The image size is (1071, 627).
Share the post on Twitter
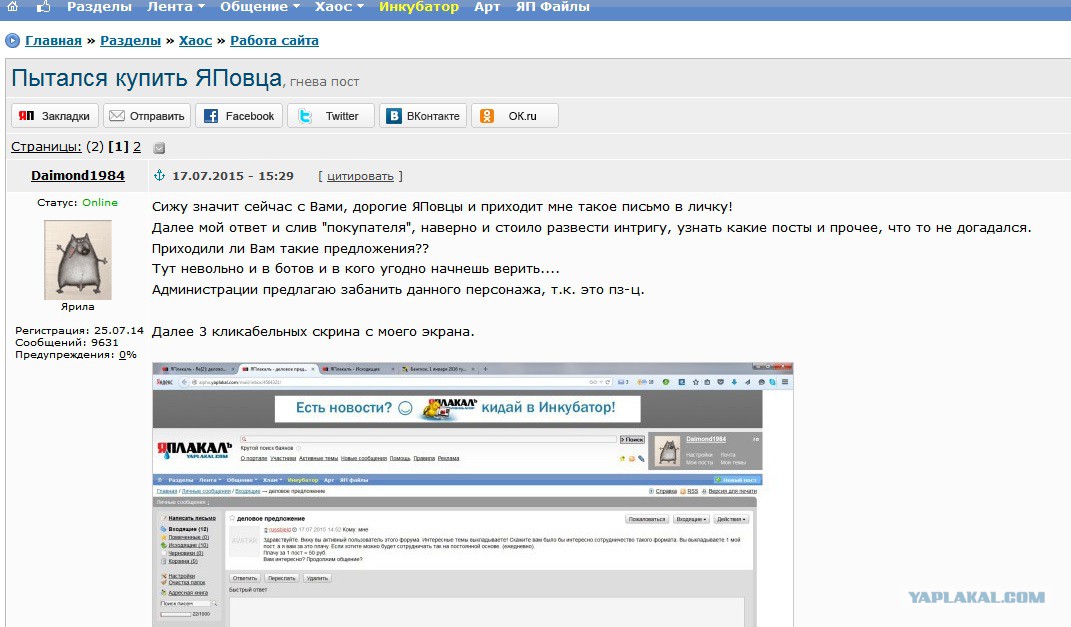331,115
